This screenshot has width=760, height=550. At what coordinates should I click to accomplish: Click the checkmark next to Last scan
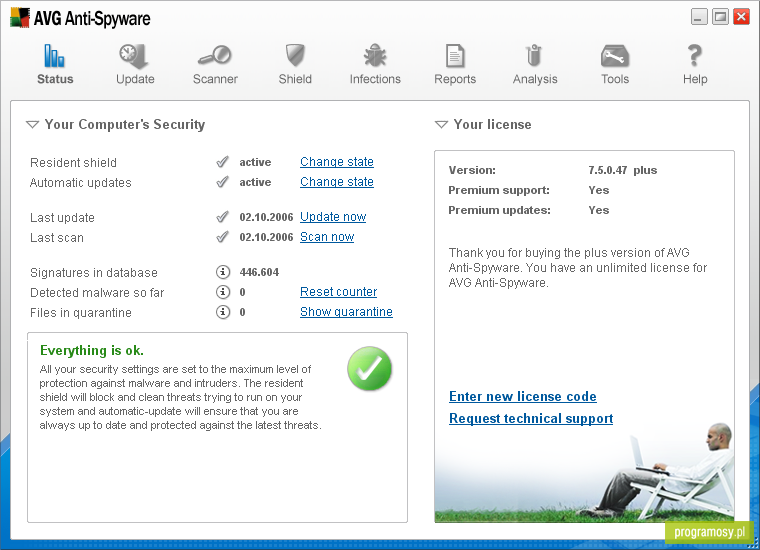coord(222,236)
